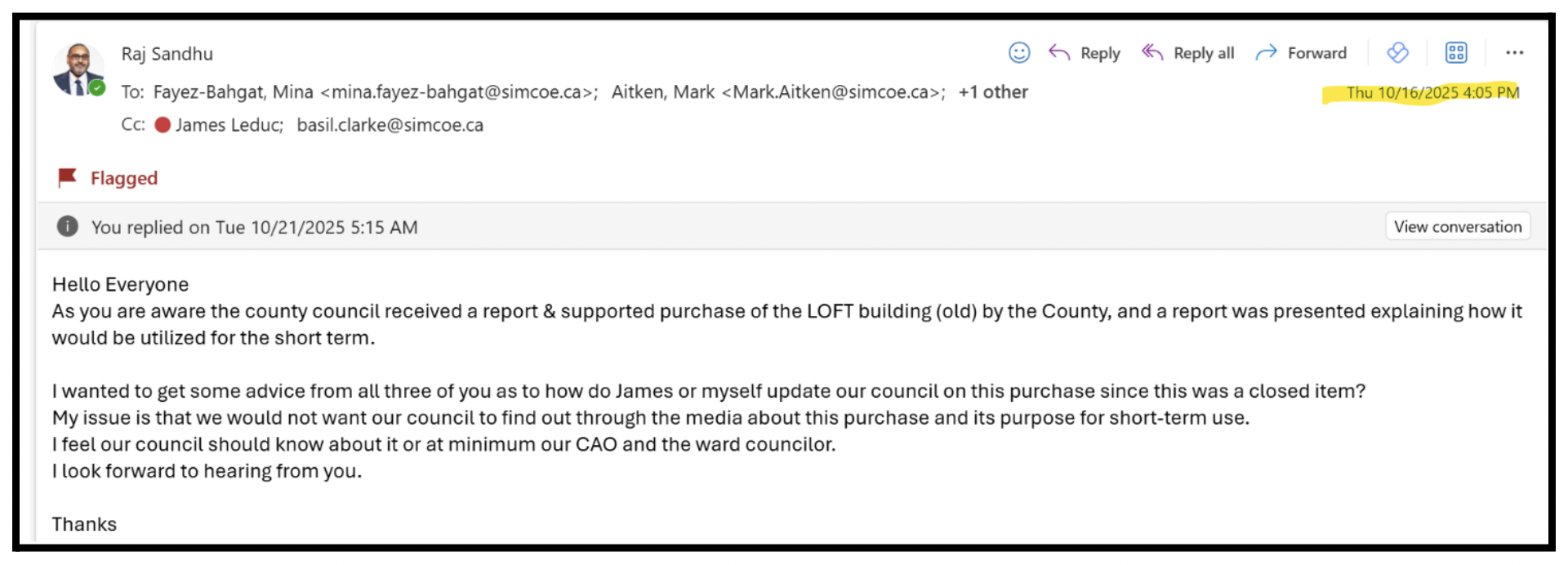Click the Reply arrow icon
The image size is (1568, 565).
pyautogui.click(x=1059, y=53)
